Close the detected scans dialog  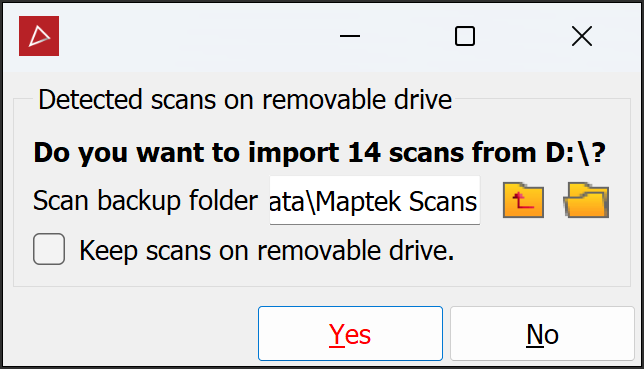(582, 36)
